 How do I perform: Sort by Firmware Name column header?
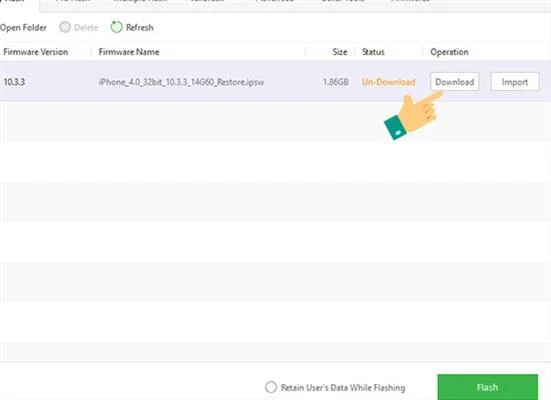pyautogui.click(x=129, y=52)
